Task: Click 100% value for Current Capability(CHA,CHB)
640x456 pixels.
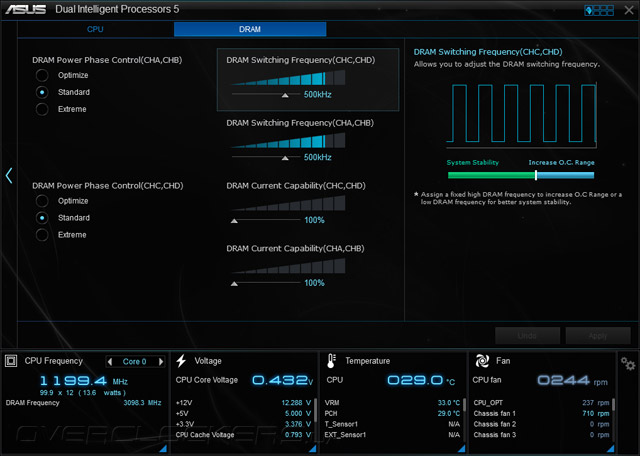Action: click(x=314, y=283)
